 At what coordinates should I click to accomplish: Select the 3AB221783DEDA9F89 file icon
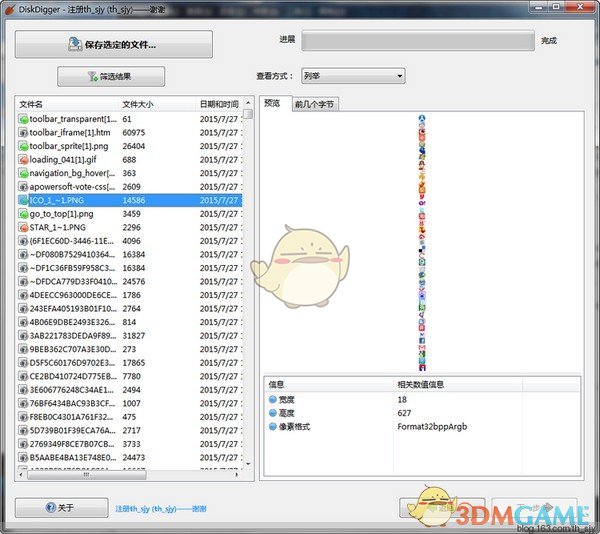(23, 336)
